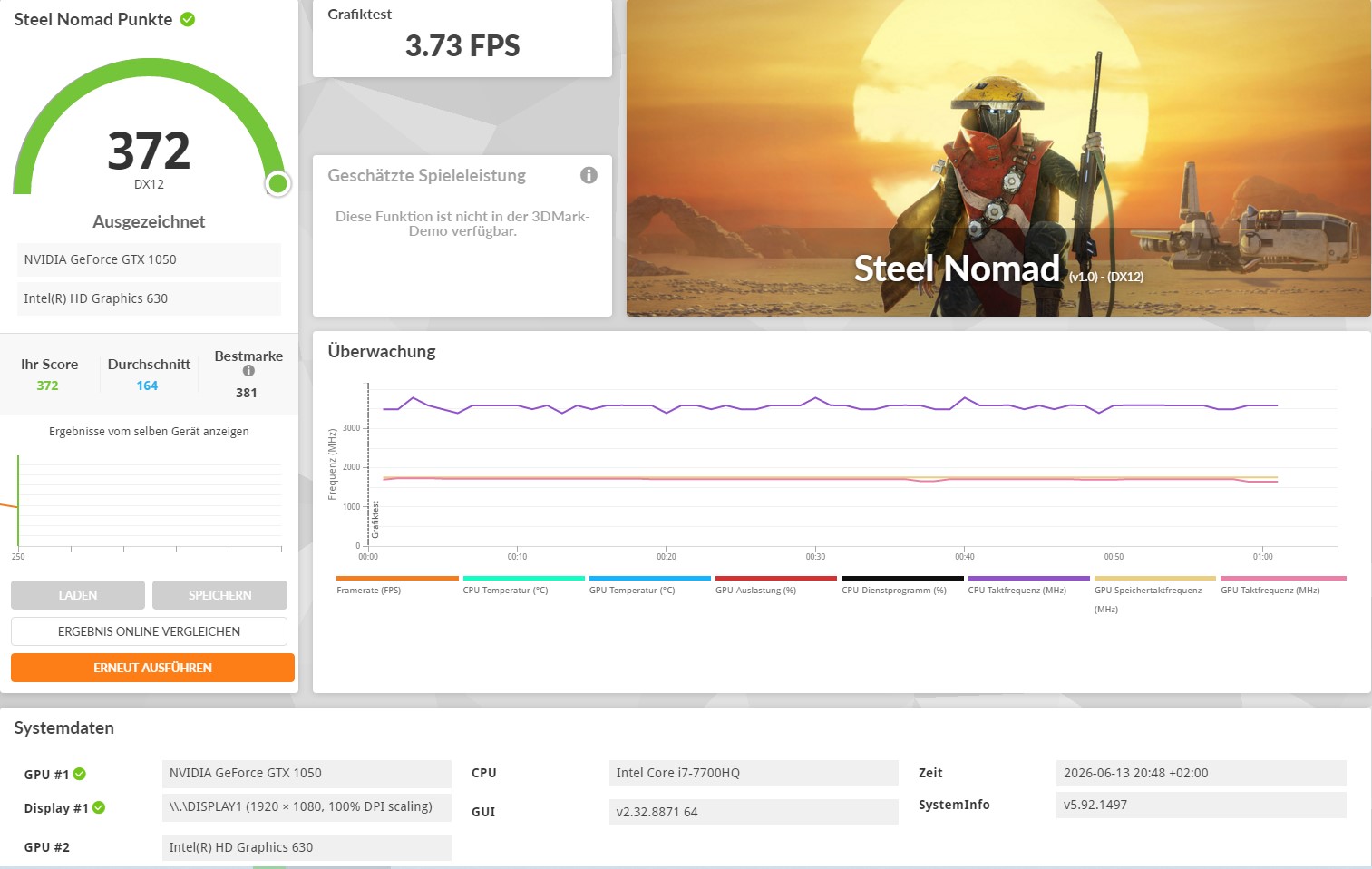
Task: Click the Steel Nomad benchmark banner image
Action: point(998,158)
